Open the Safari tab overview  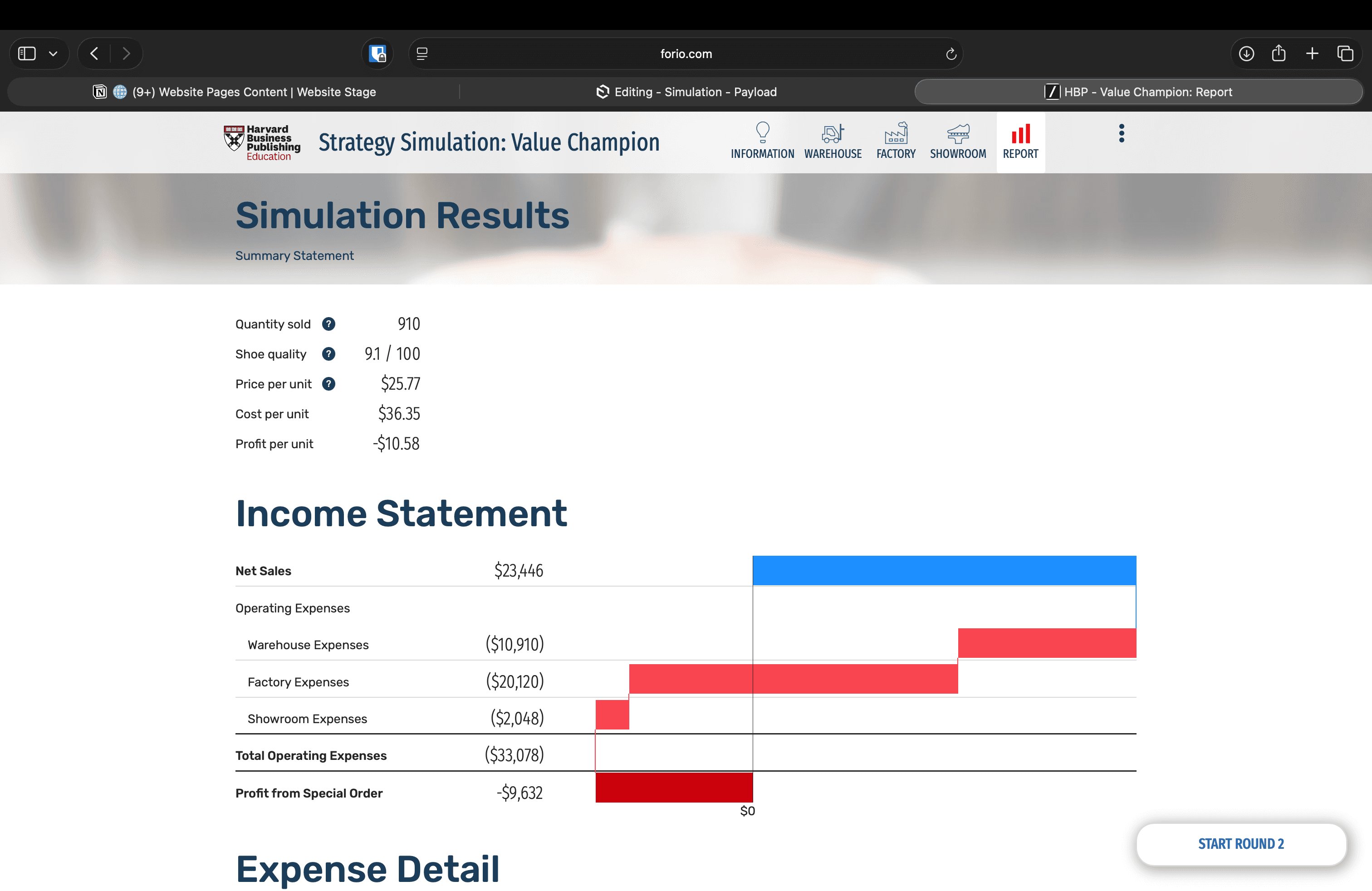(x=1345, y=54)
